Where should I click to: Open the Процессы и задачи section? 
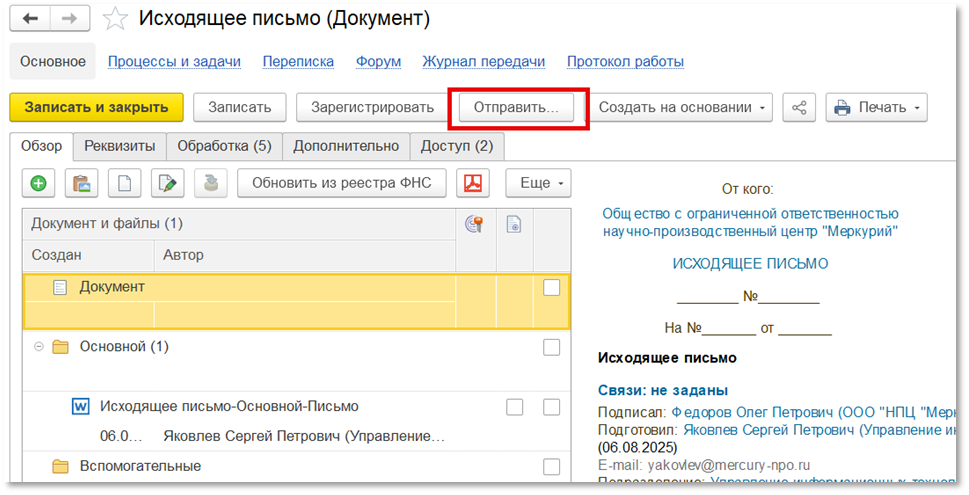pos(174,62)
